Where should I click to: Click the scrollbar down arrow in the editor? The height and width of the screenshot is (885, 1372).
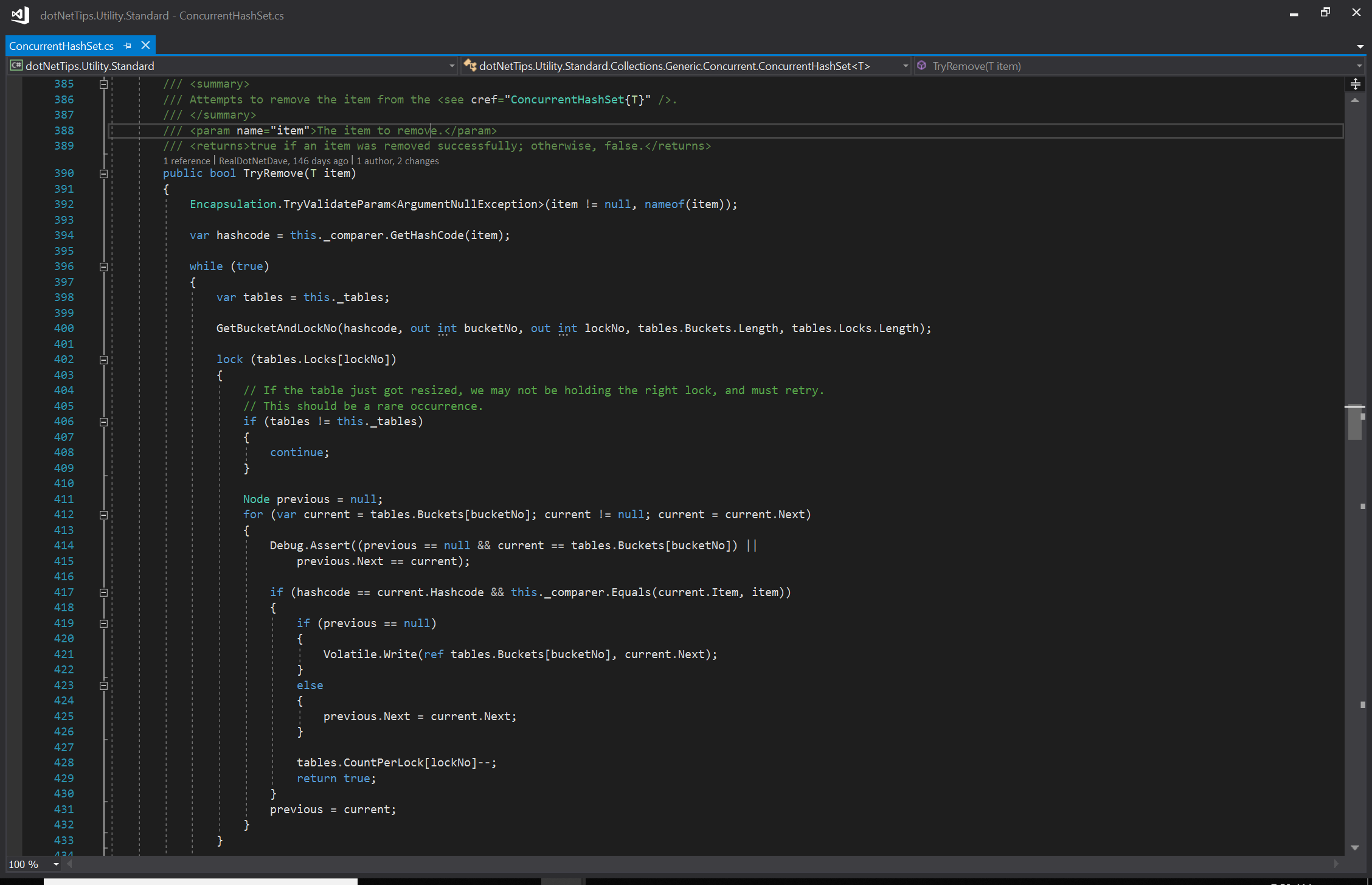pyautogui.click(x=1355, y=847)
